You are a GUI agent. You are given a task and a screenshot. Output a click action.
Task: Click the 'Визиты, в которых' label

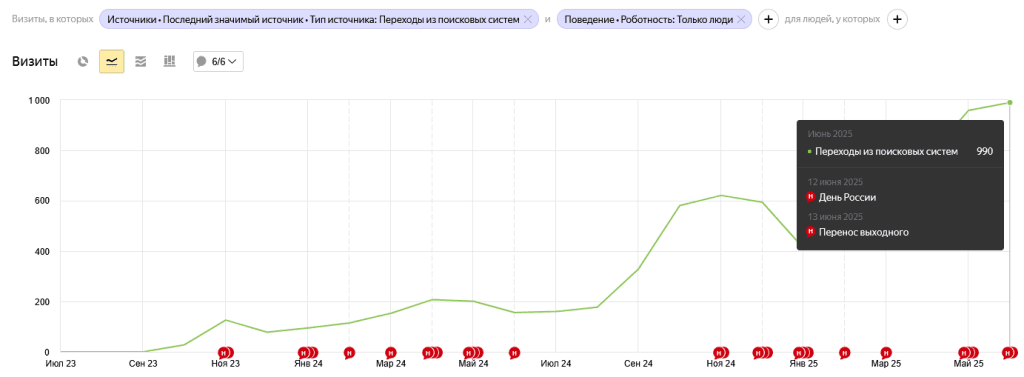point(52,20)
